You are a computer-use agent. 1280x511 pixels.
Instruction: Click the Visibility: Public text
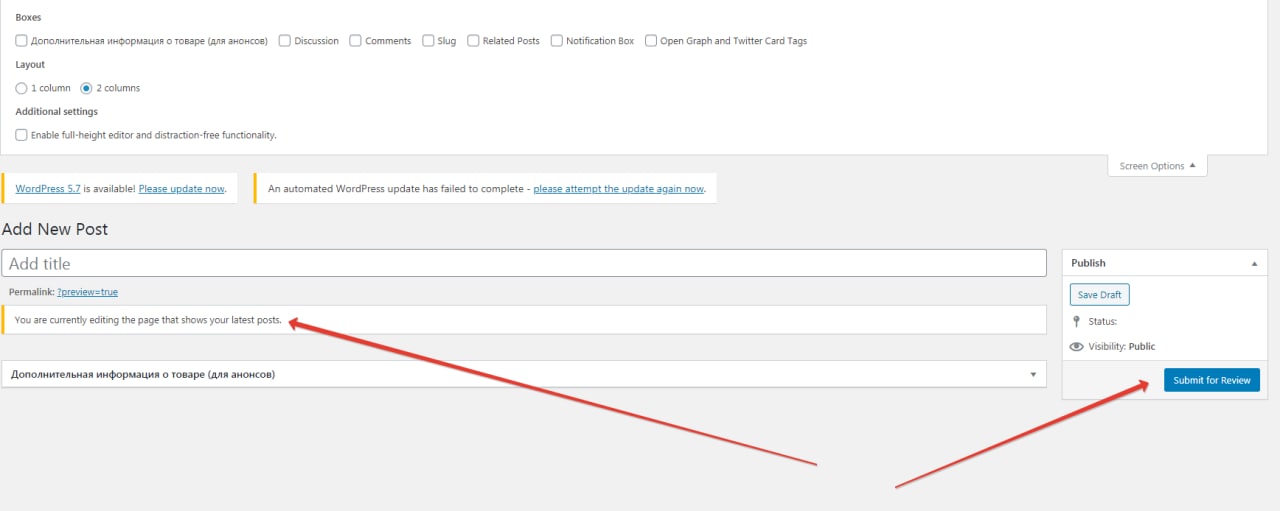pyautogui.click(x=1122, y=347)
